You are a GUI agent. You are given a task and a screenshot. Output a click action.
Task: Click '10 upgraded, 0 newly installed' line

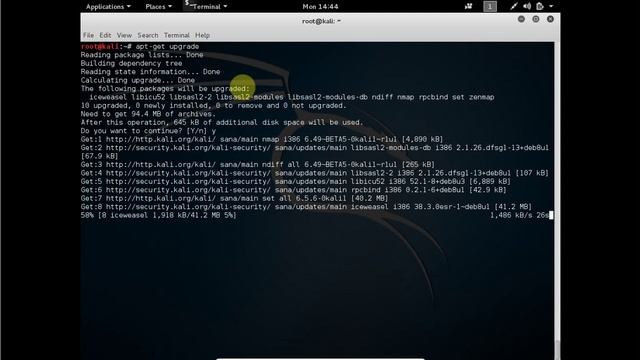[213, 106]
